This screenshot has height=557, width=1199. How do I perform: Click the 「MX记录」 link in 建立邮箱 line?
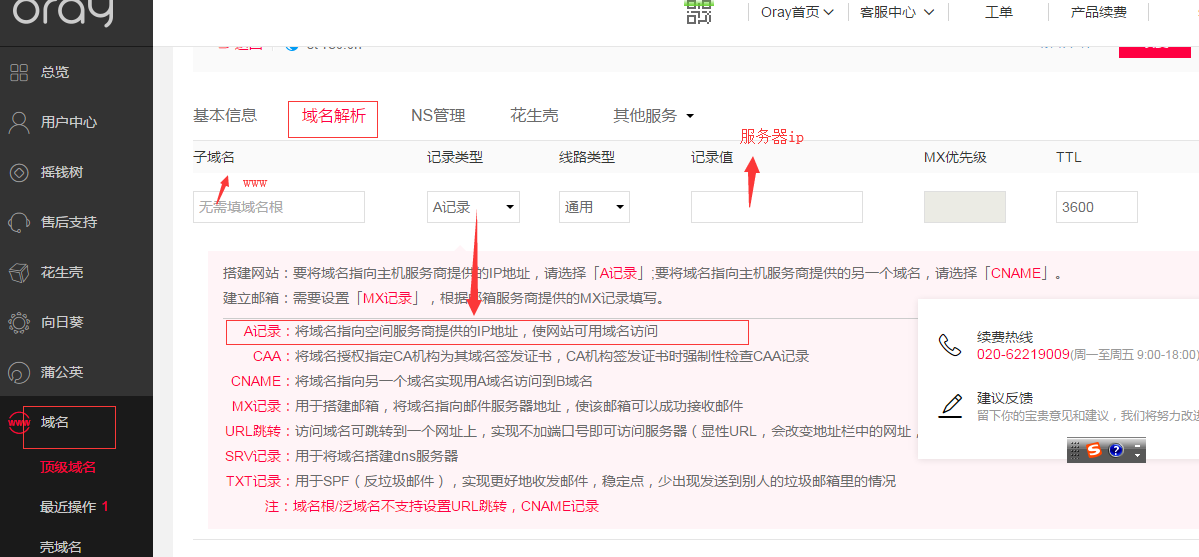click(387, 298)
